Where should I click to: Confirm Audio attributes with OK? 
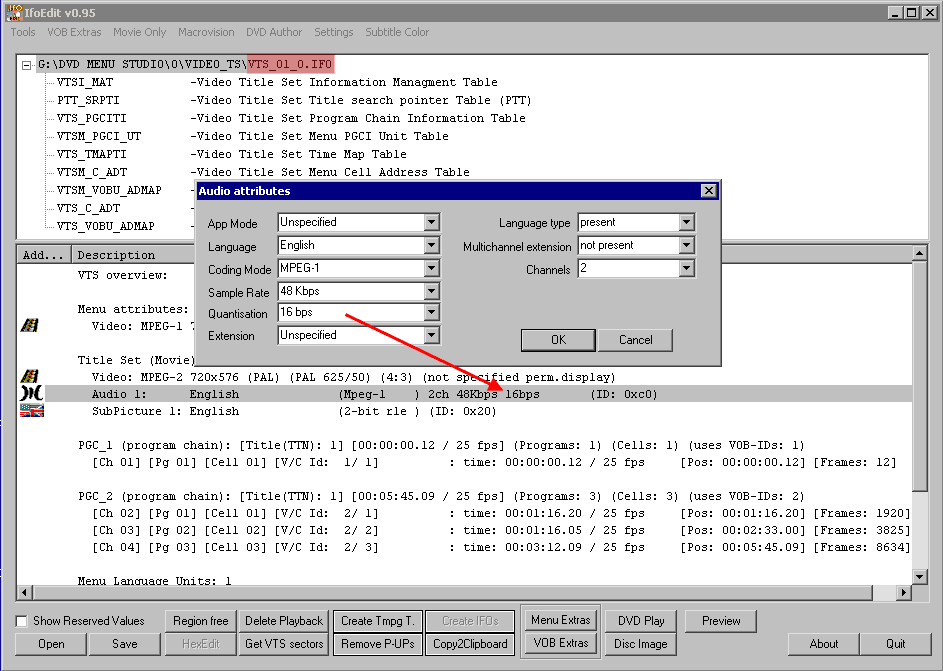(x=558, y=340)
